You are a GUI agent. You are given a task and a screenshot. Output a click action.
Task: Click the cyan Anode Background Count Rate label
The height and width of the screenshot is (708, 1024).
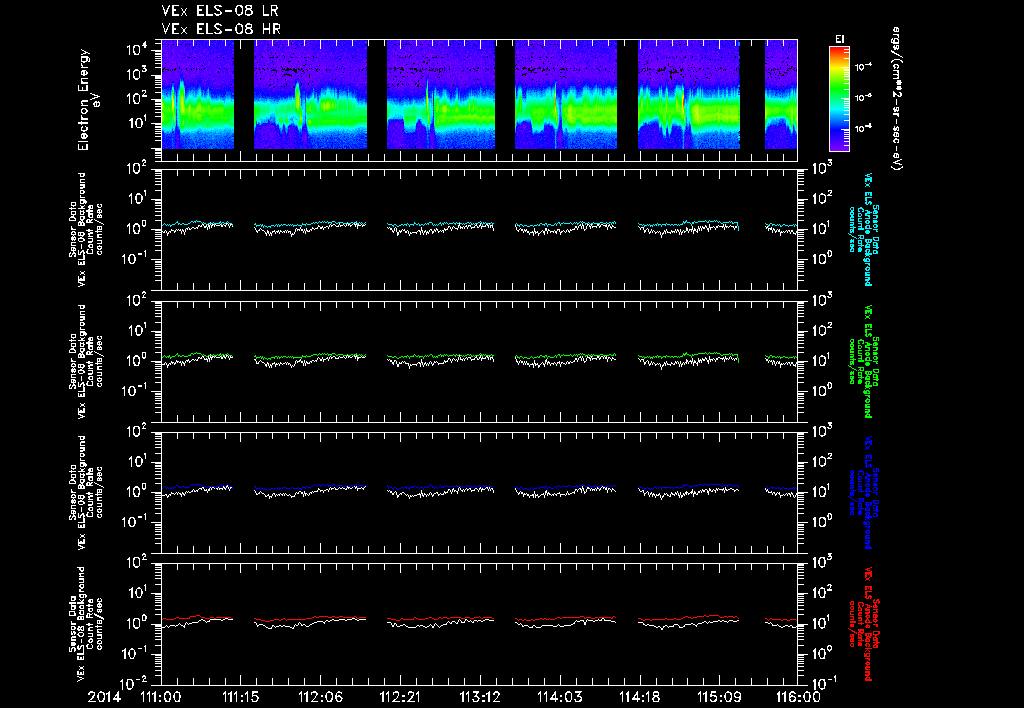(863, 229)
